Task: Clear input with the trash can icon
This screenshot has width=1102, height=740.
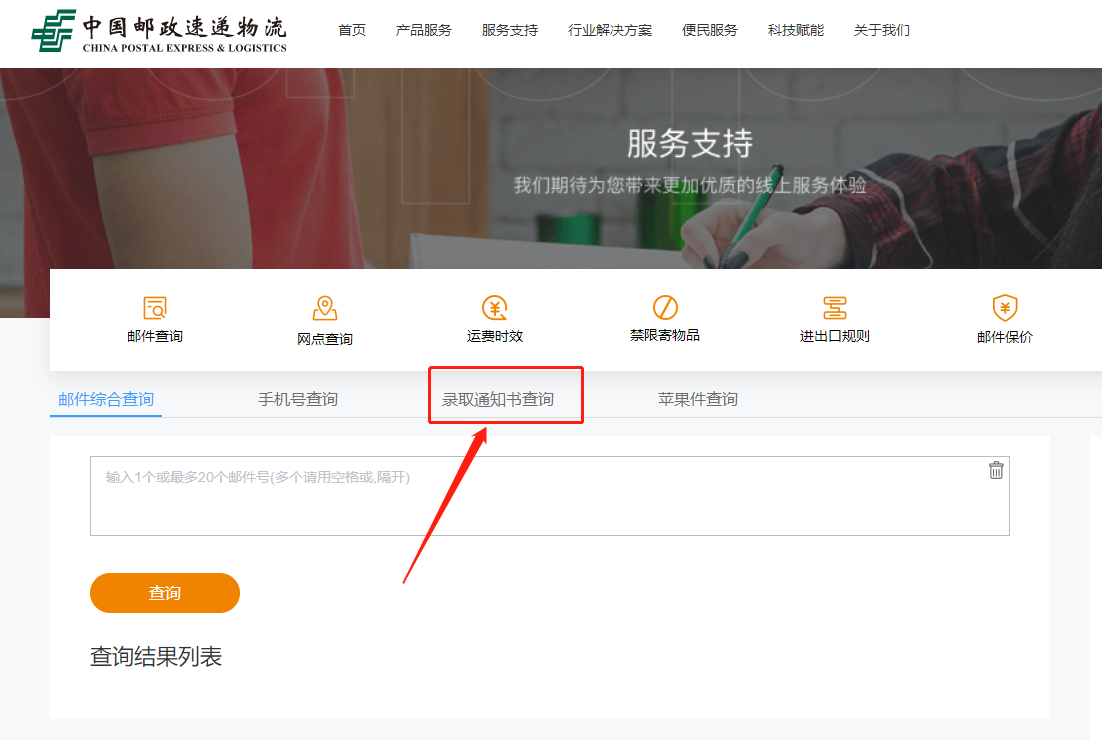Action: (x=996, y=470)
